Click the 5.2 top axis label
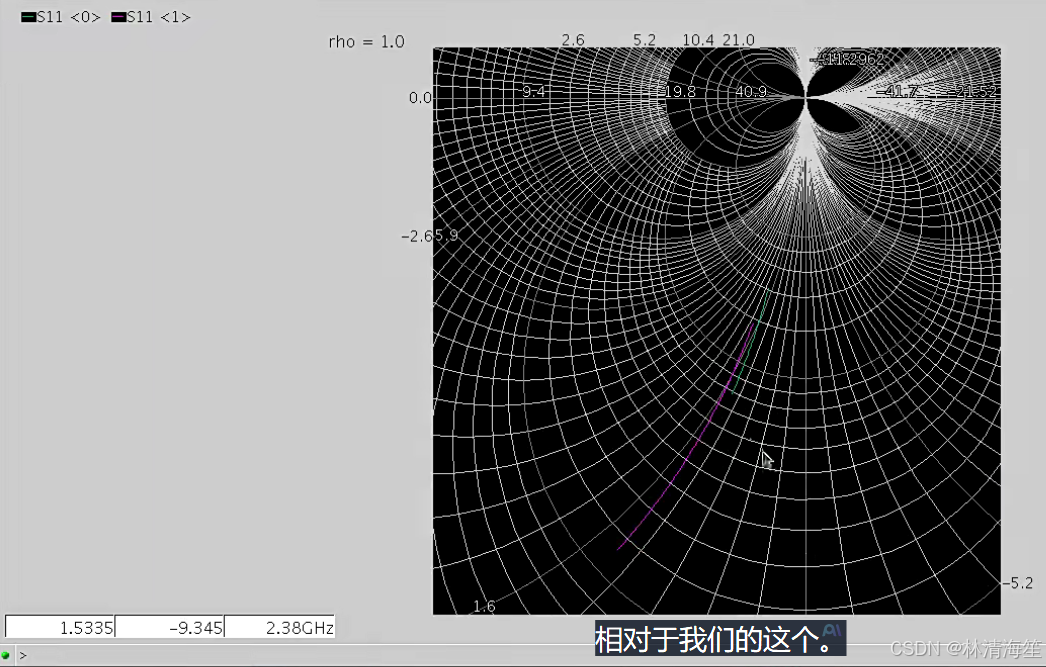1046x667 pixels. [644, 40]
